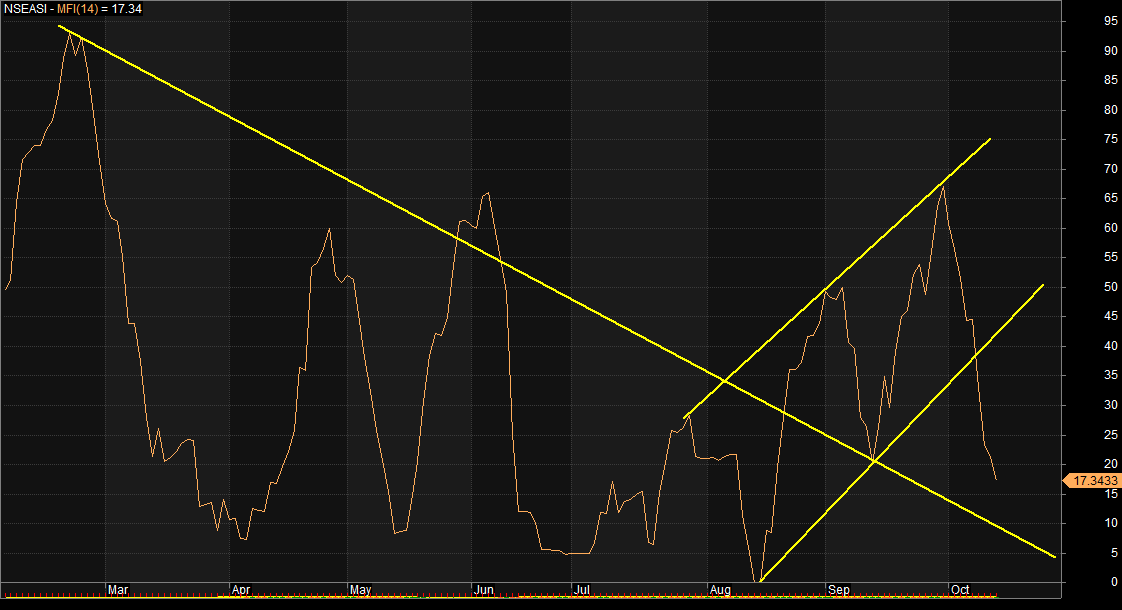Image resolution: width=1122 pixels, height=610 pixels.
Task: Click the 5 value on price scale
Action: [x=1114, y=553]
